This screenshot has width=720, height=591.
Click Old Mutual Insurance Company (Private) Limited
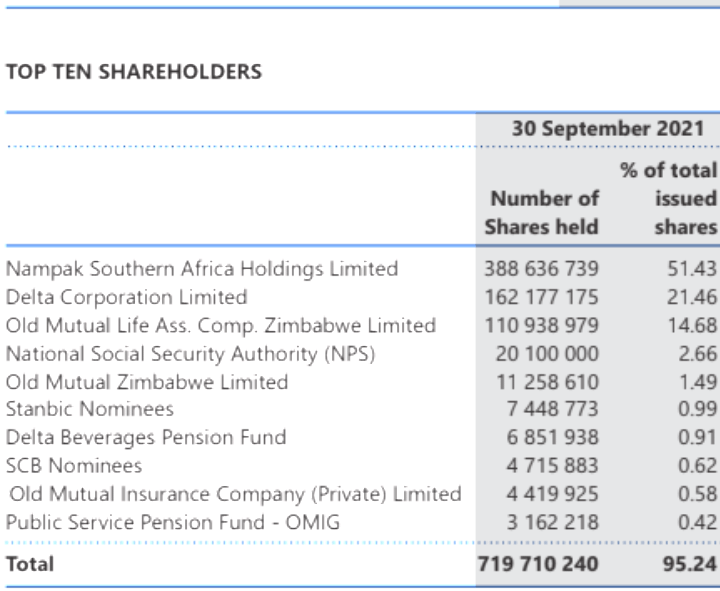point(235,493)
